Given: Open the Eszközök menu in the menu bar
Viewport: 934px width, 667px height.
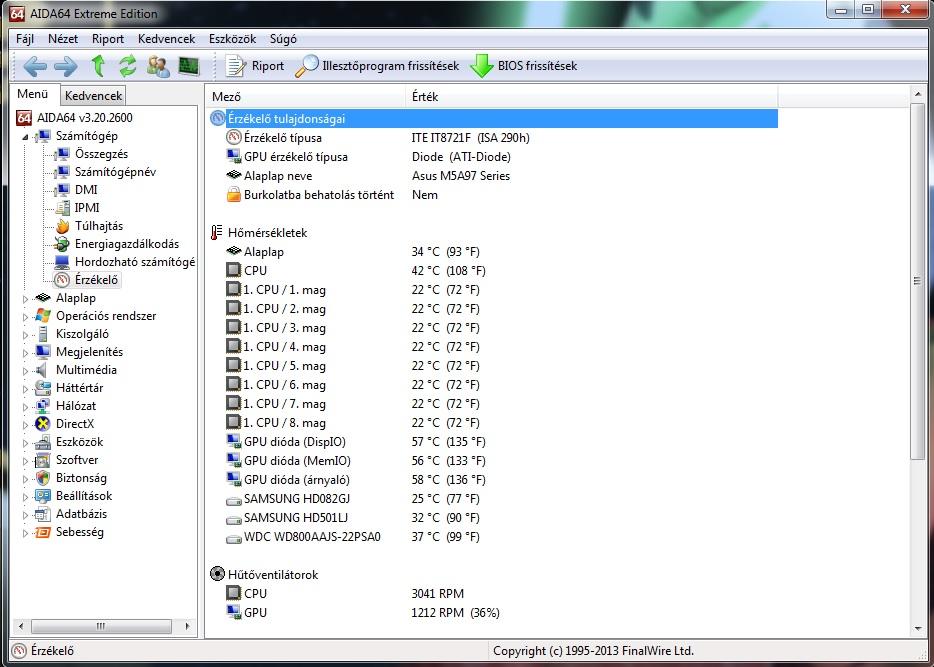Looking at the screenshot, I should [x=232, y=39].
